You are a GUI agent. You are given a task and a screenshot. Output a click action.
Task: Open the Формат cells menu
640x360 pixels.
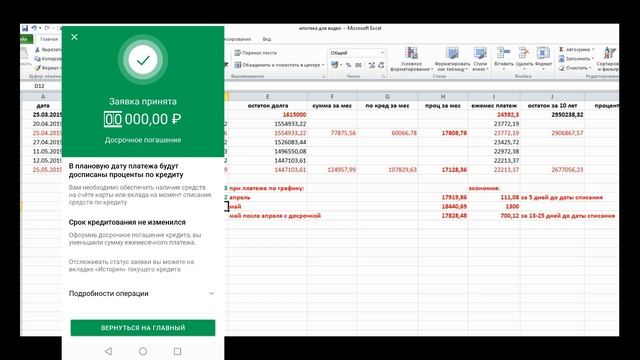543,59
